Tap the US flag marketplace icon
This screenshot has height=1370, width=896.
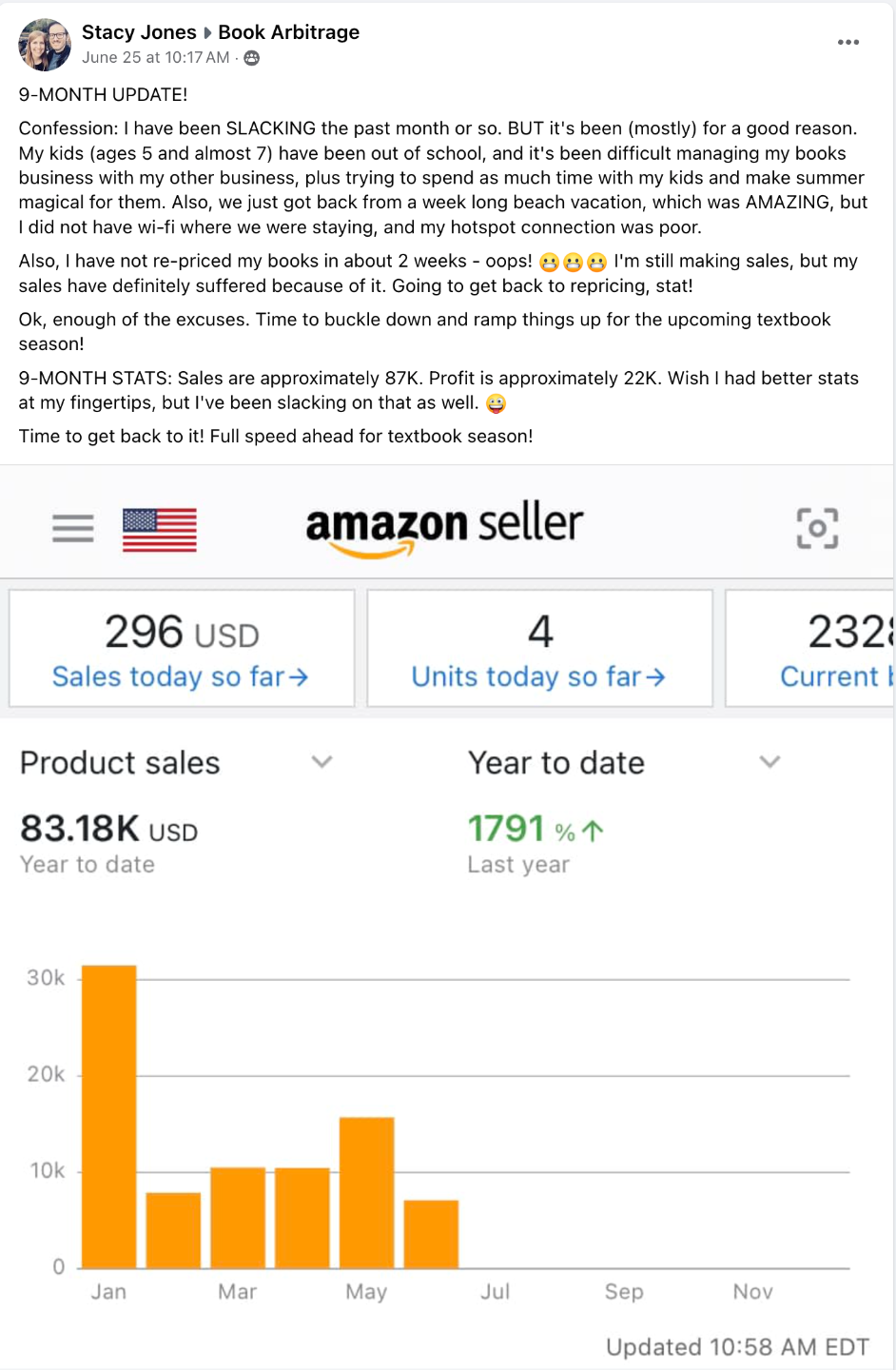[160, 530]
